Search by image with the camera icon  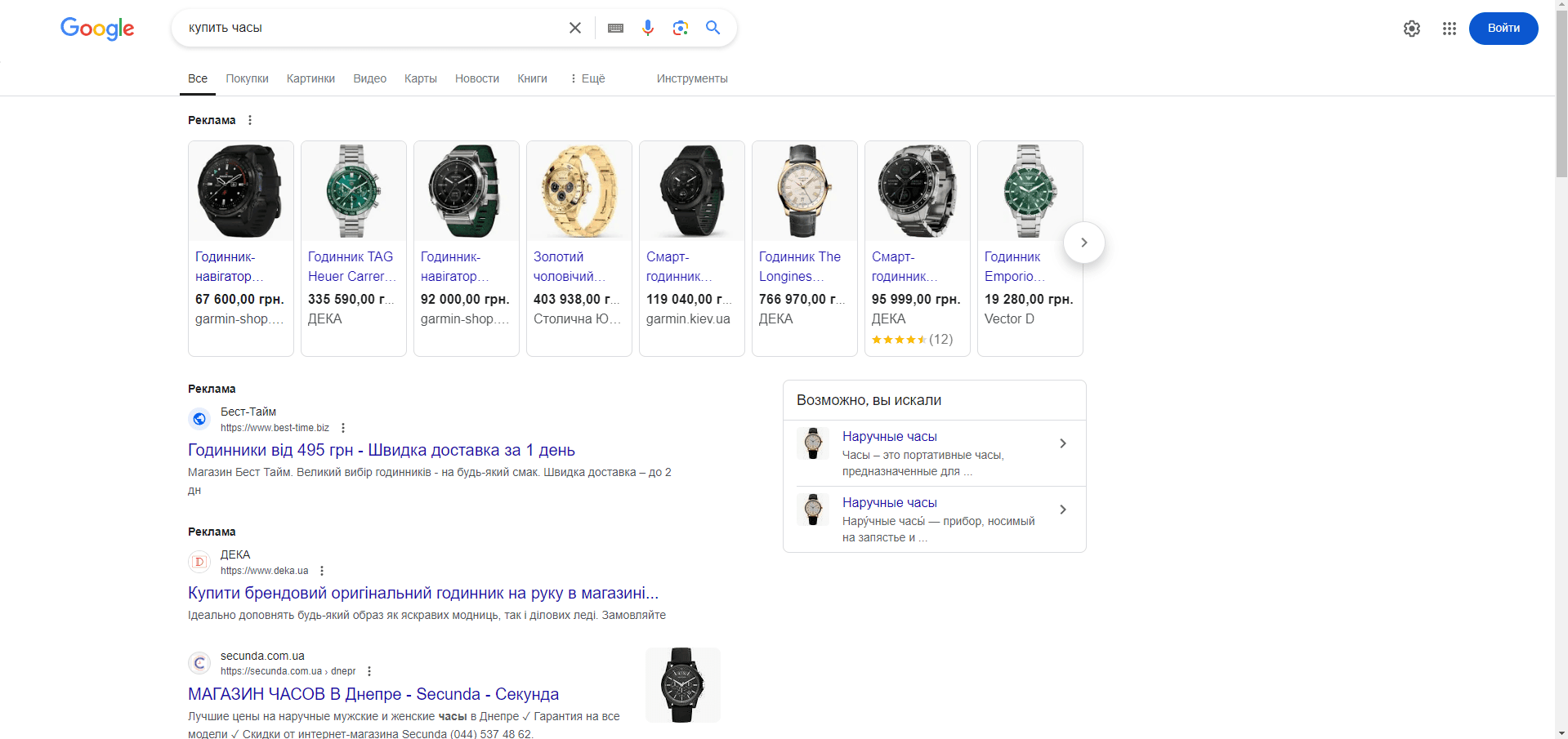pyautogui.click(x=680, y=28)
